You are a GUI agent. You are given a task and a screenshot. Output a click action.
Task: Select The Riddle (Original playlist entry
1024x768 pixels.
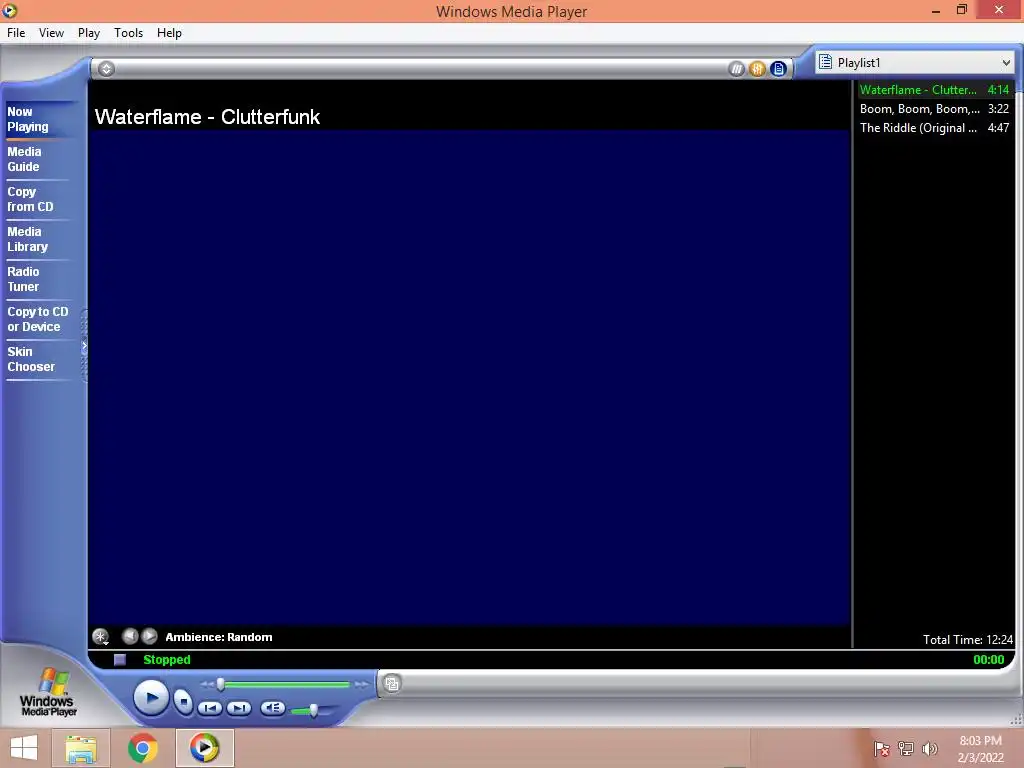click(x=935, y=128)
